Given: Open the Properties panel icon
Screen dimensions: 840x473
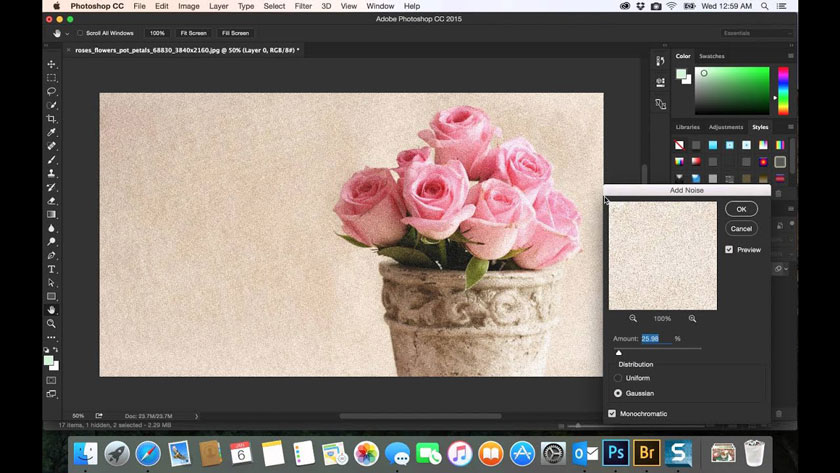Looking at the screenshot, I should (x=660, y=82).
